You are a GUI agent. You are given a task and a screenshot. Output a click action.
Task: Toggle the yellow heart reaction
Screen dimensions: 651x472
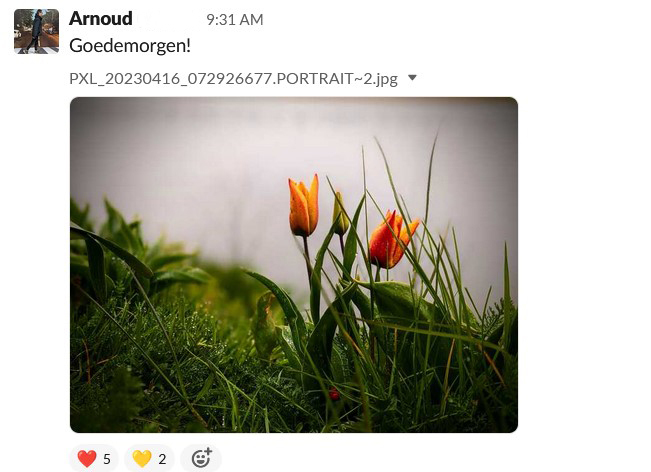coord(149,459)
